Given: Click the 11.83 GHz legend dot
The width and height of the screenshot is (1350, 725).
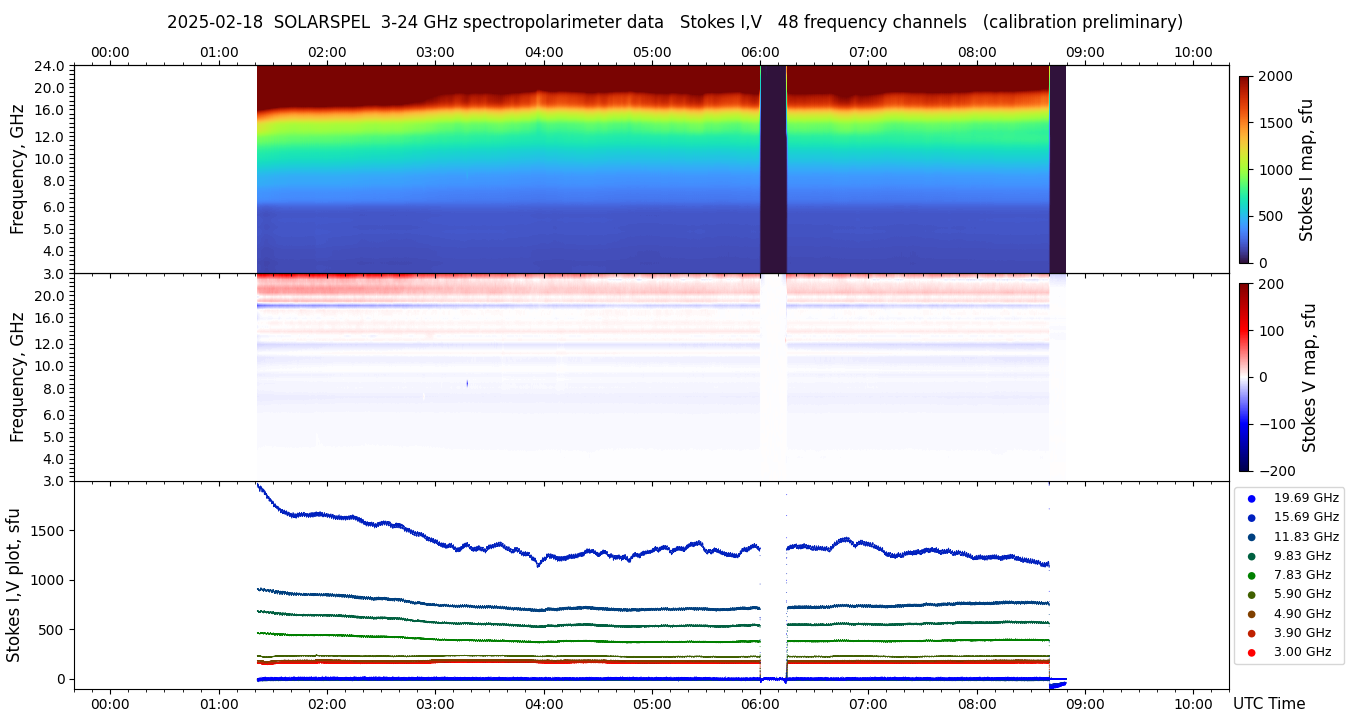Looking at the screenshot, I should 1251,537.
